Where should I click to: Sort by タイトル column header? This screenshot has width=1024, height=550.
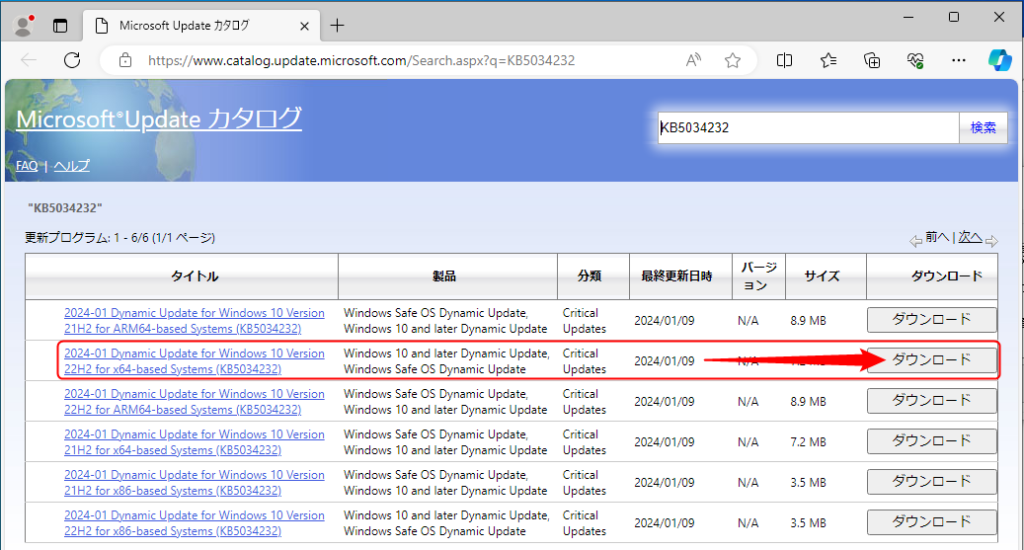coord(194,276)
